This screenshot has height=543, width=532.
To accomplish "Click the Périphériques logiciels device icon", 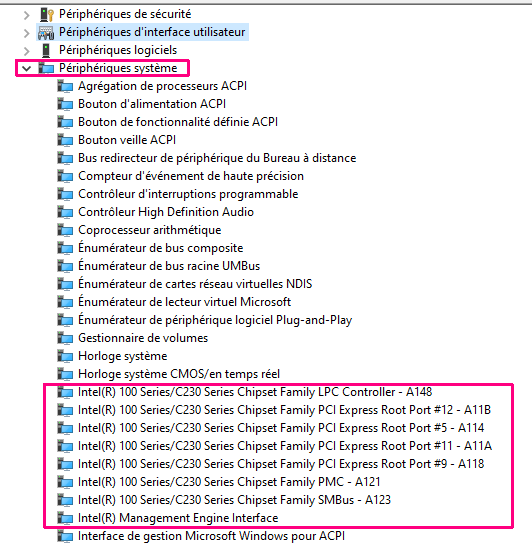I will [x=46, y=50].
